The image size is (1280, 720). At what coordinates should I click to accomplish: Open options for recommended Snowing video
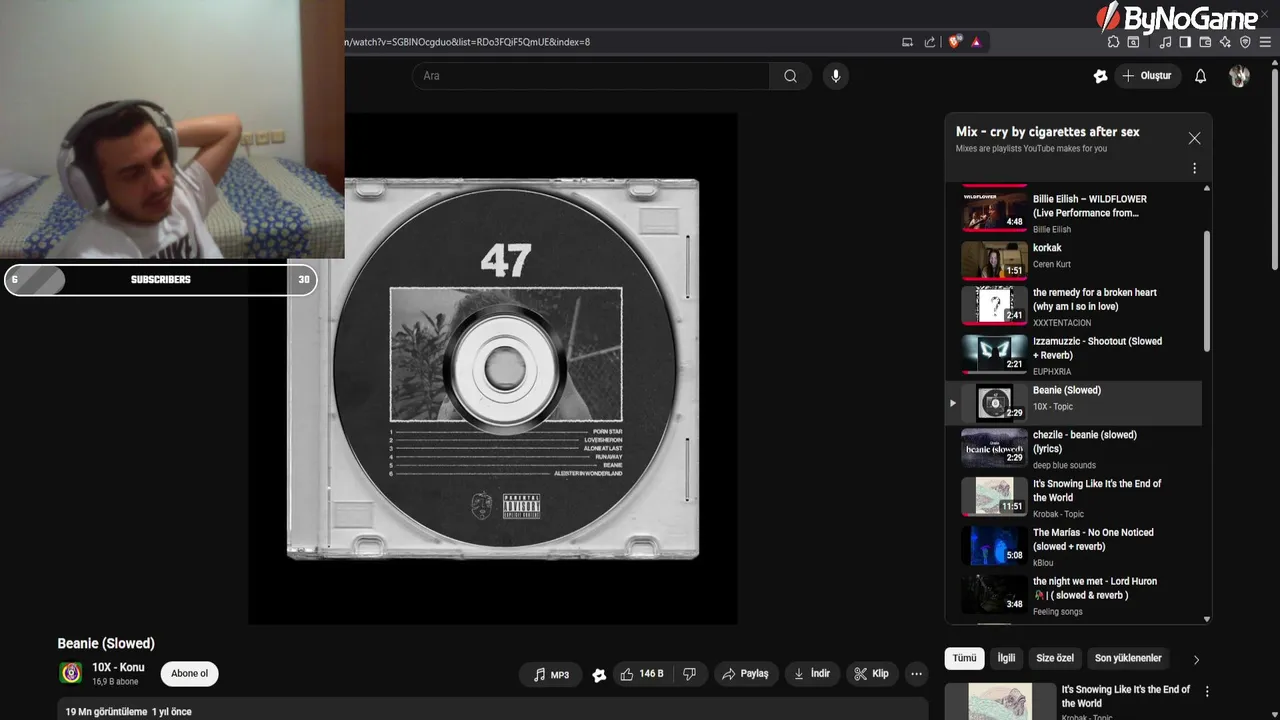pyautogui.click(x=1207, y=692)
